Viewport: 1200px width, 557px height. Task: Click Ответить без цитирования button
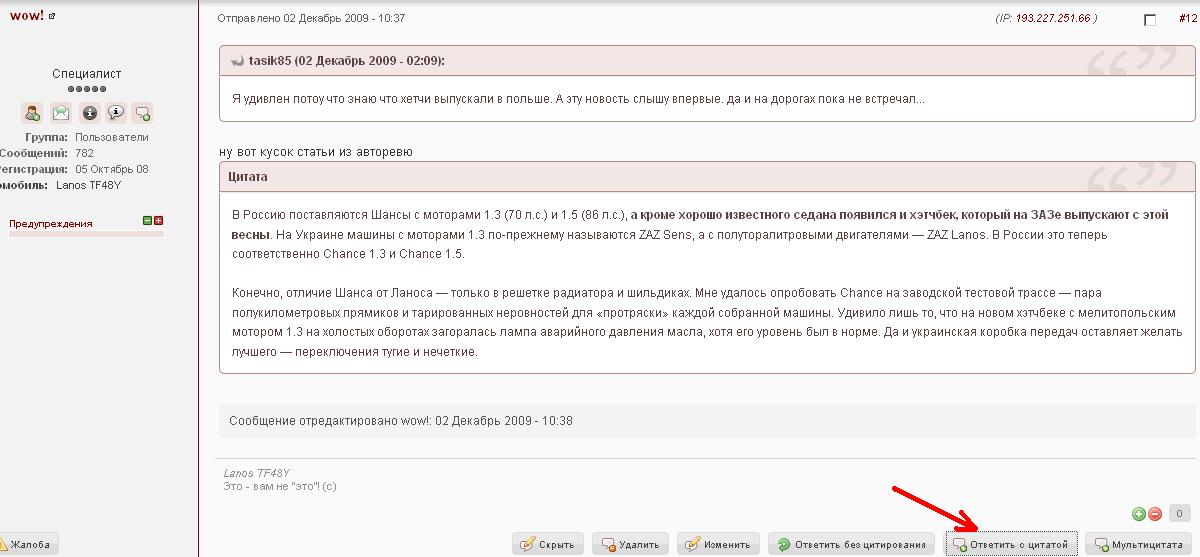point(852,545)
